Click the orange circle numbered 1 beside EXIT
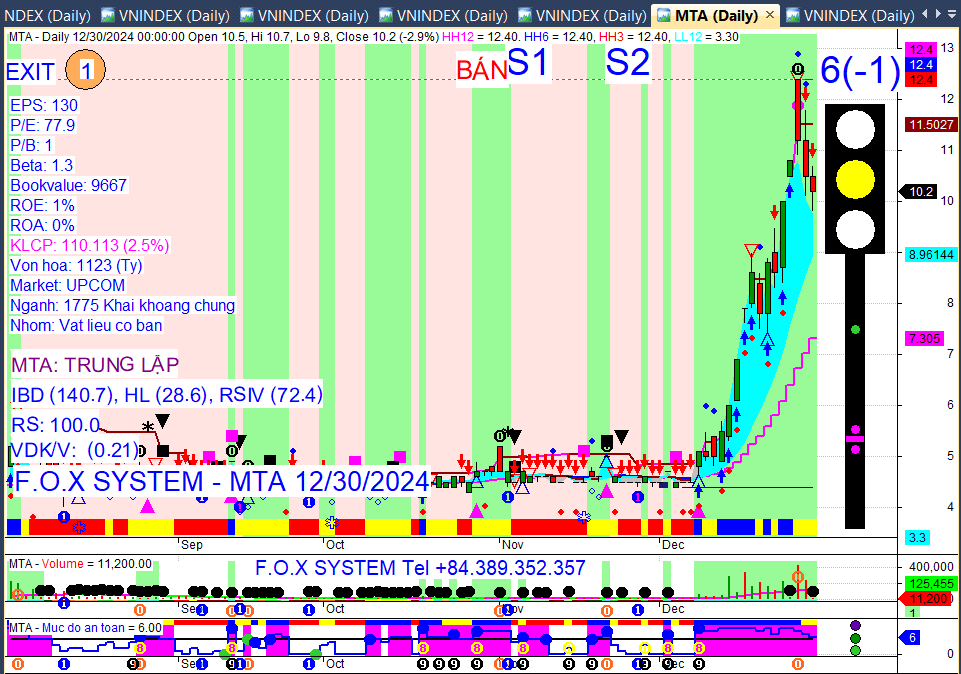 click(x=85, y=70)
